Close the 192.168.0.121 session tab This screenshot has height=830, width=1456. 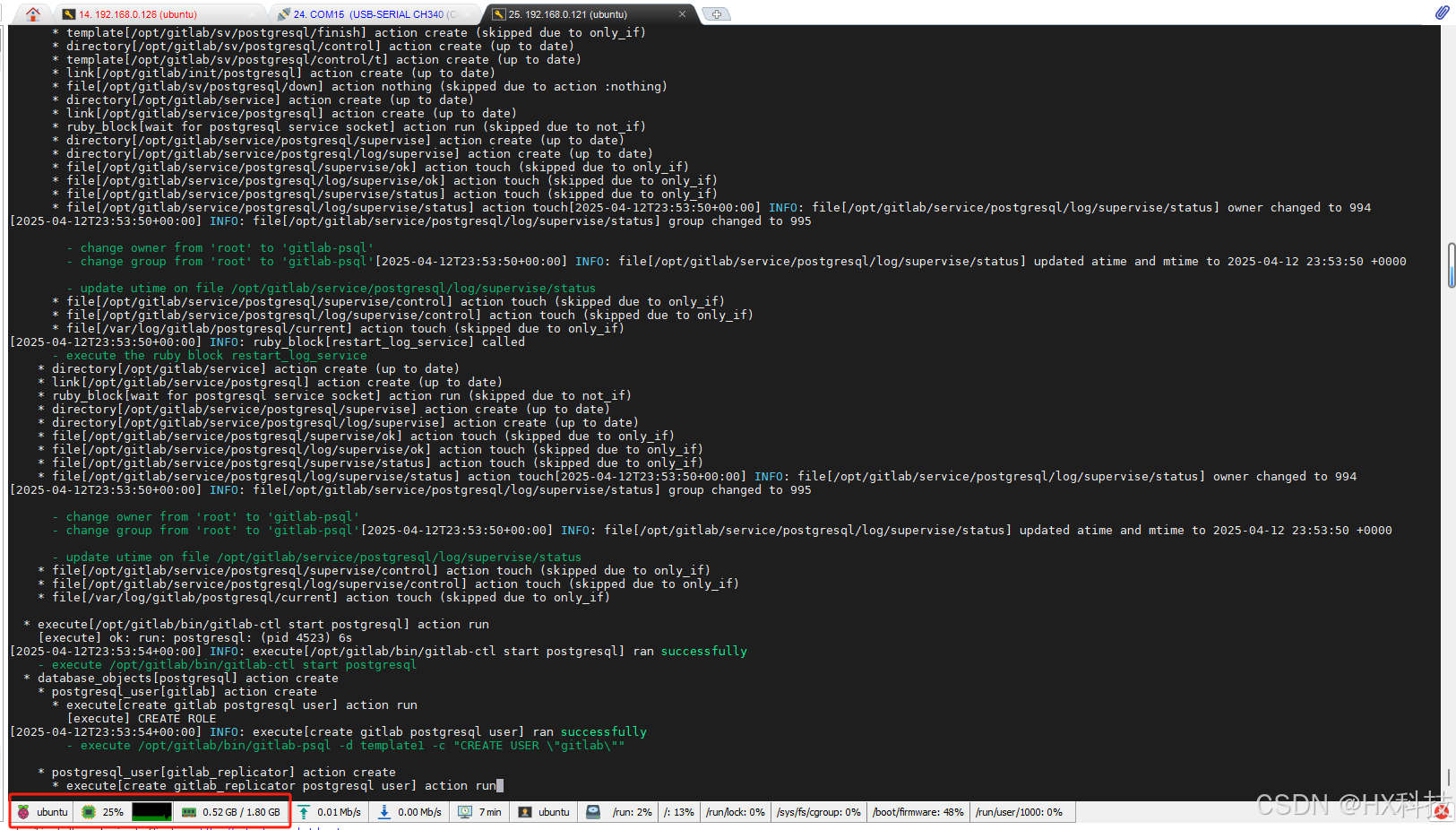coord(682,14)
